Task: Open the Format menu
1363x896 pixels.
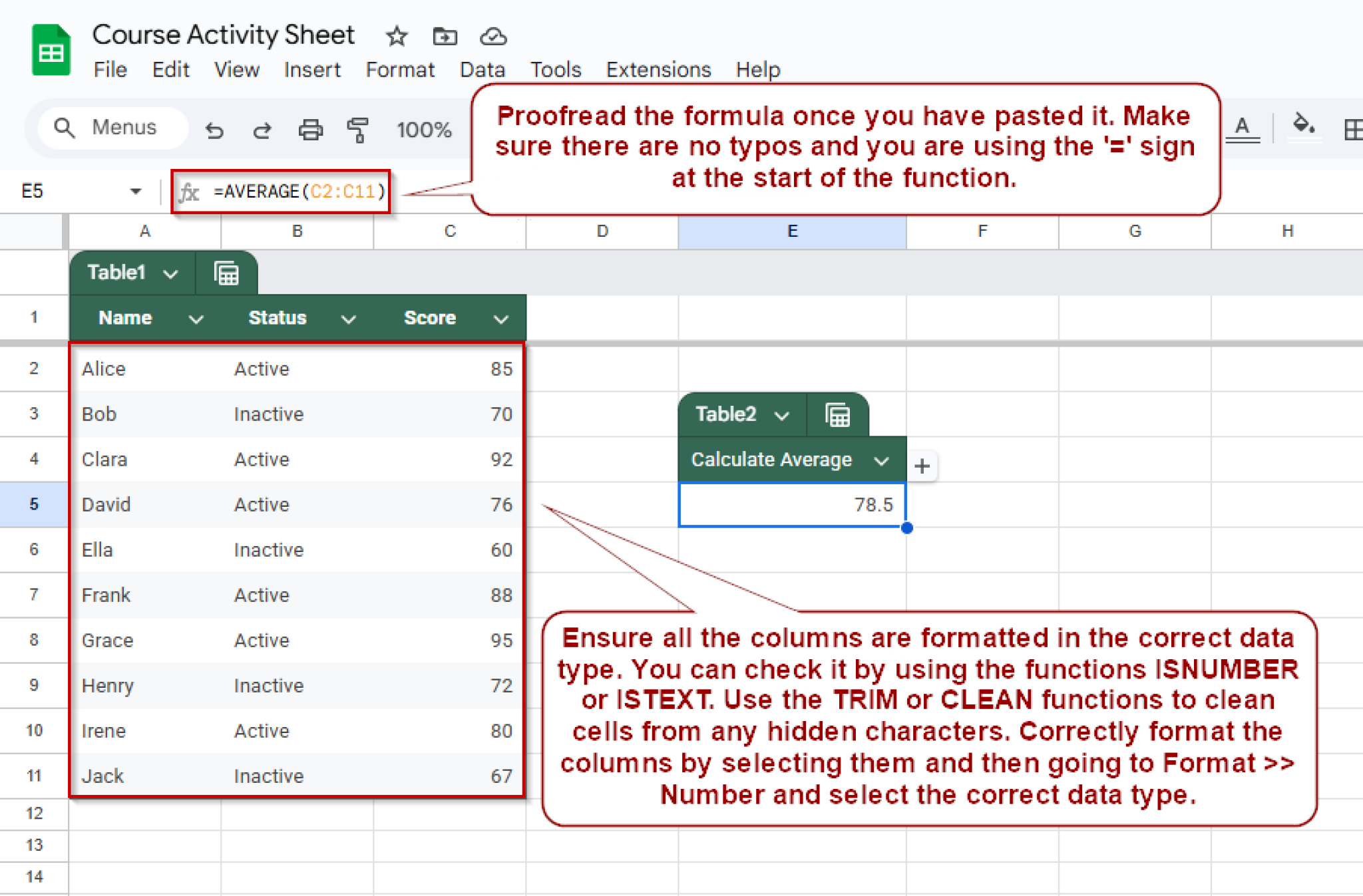Action: 399,70
